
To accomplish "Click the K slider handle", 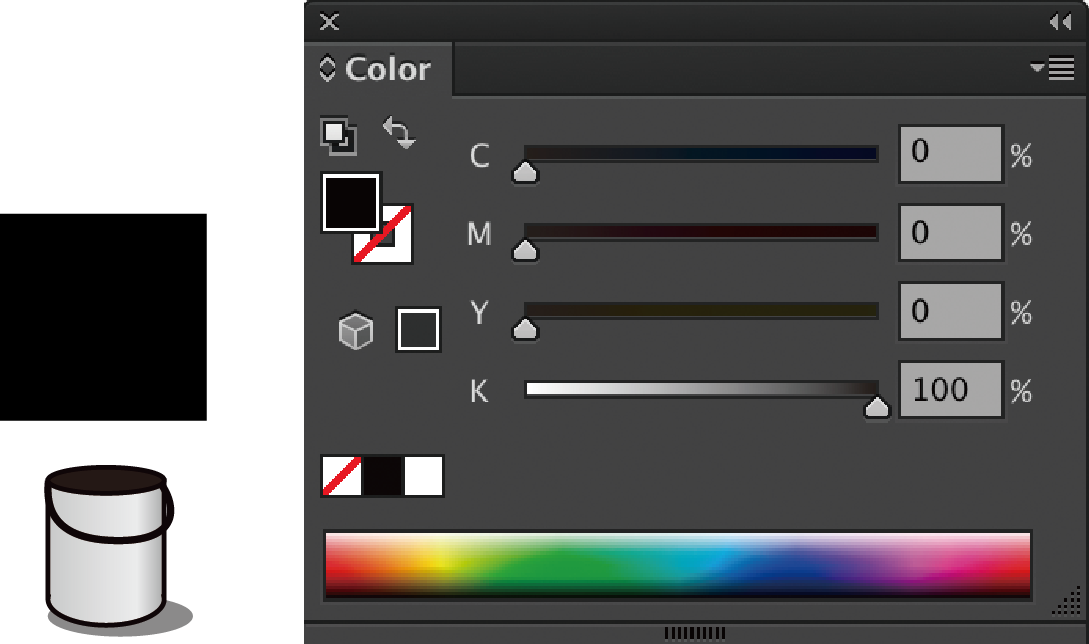I will 877,407.
